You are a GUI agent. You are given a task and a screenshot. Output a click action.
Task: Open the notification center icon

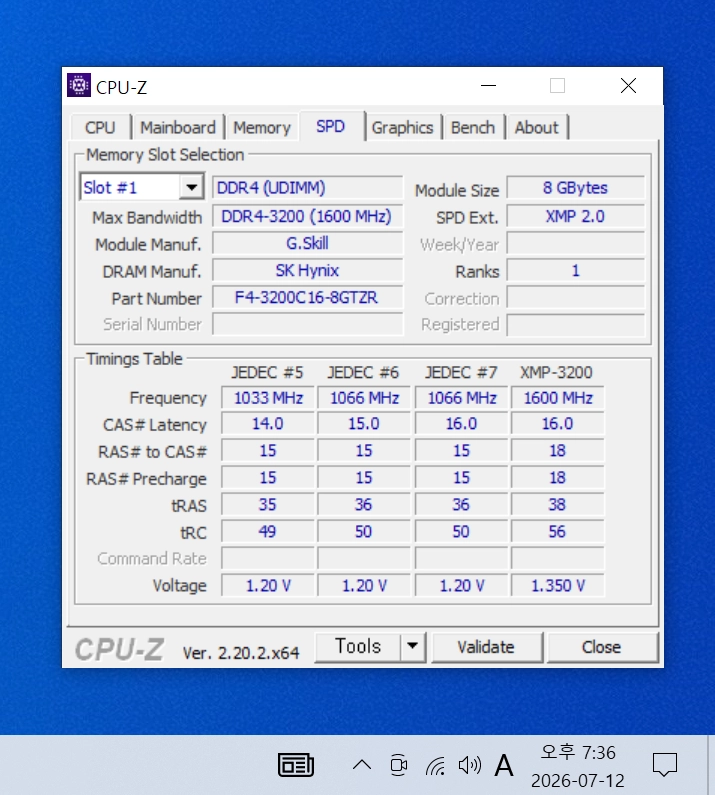tap(664, 765)
